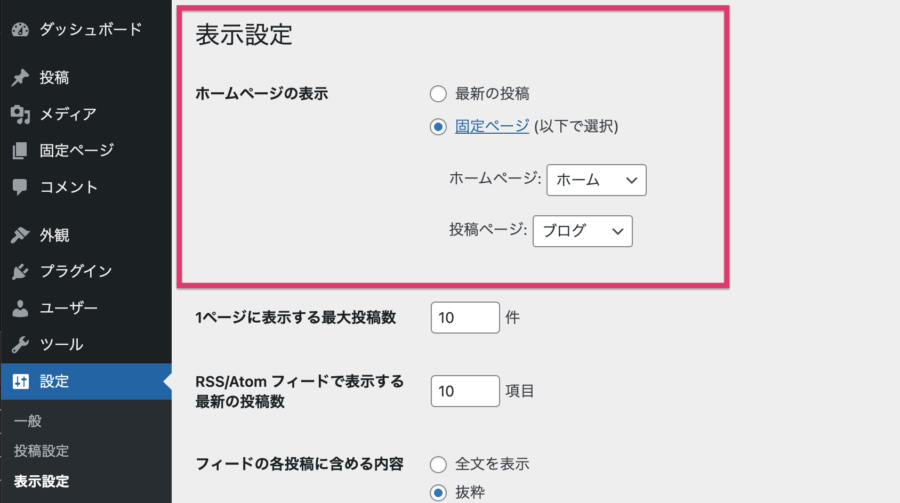
Task: Open the メディア media library icon
Action: [20, 114]
